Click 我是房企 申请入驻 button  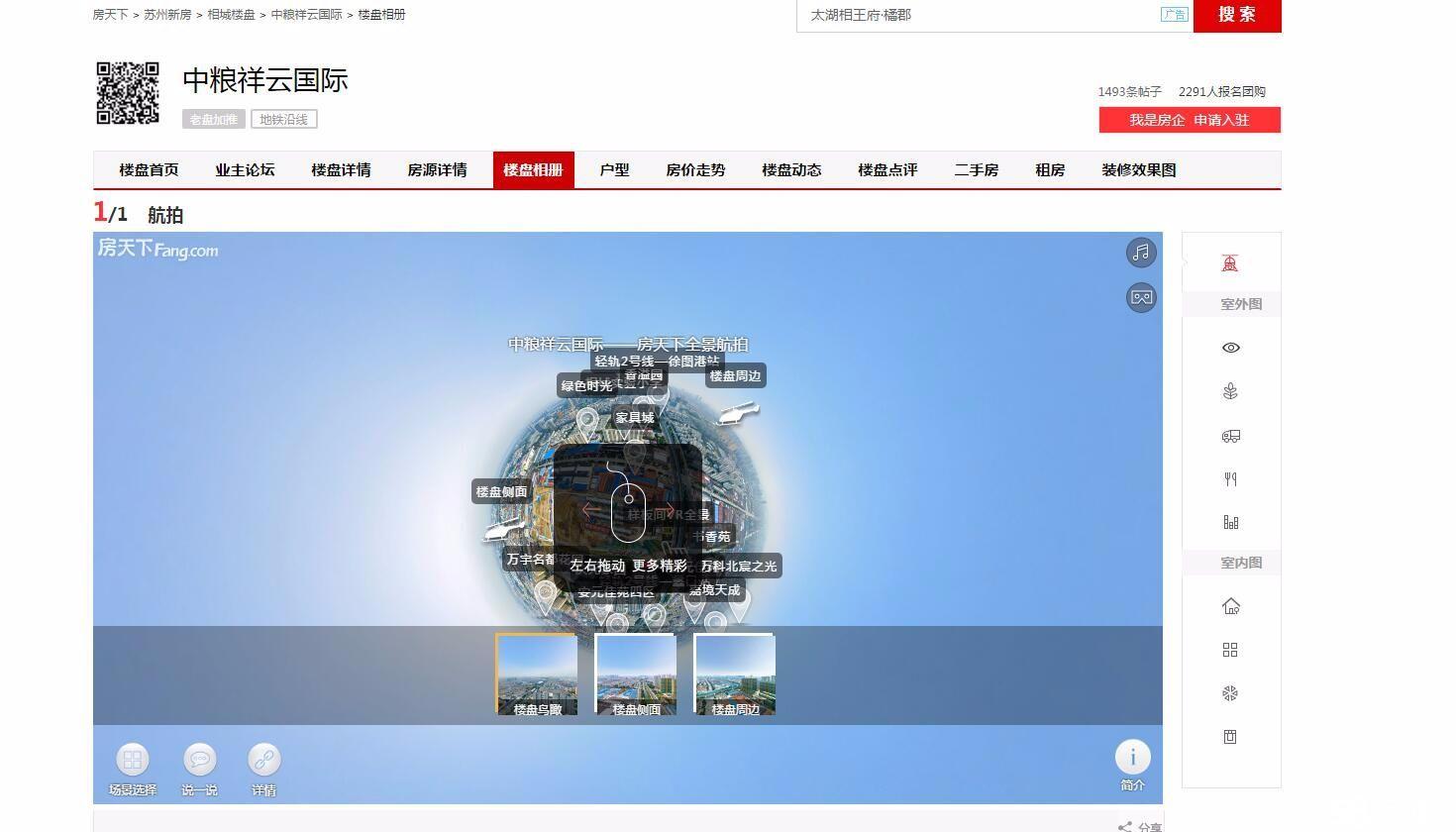1190,120
